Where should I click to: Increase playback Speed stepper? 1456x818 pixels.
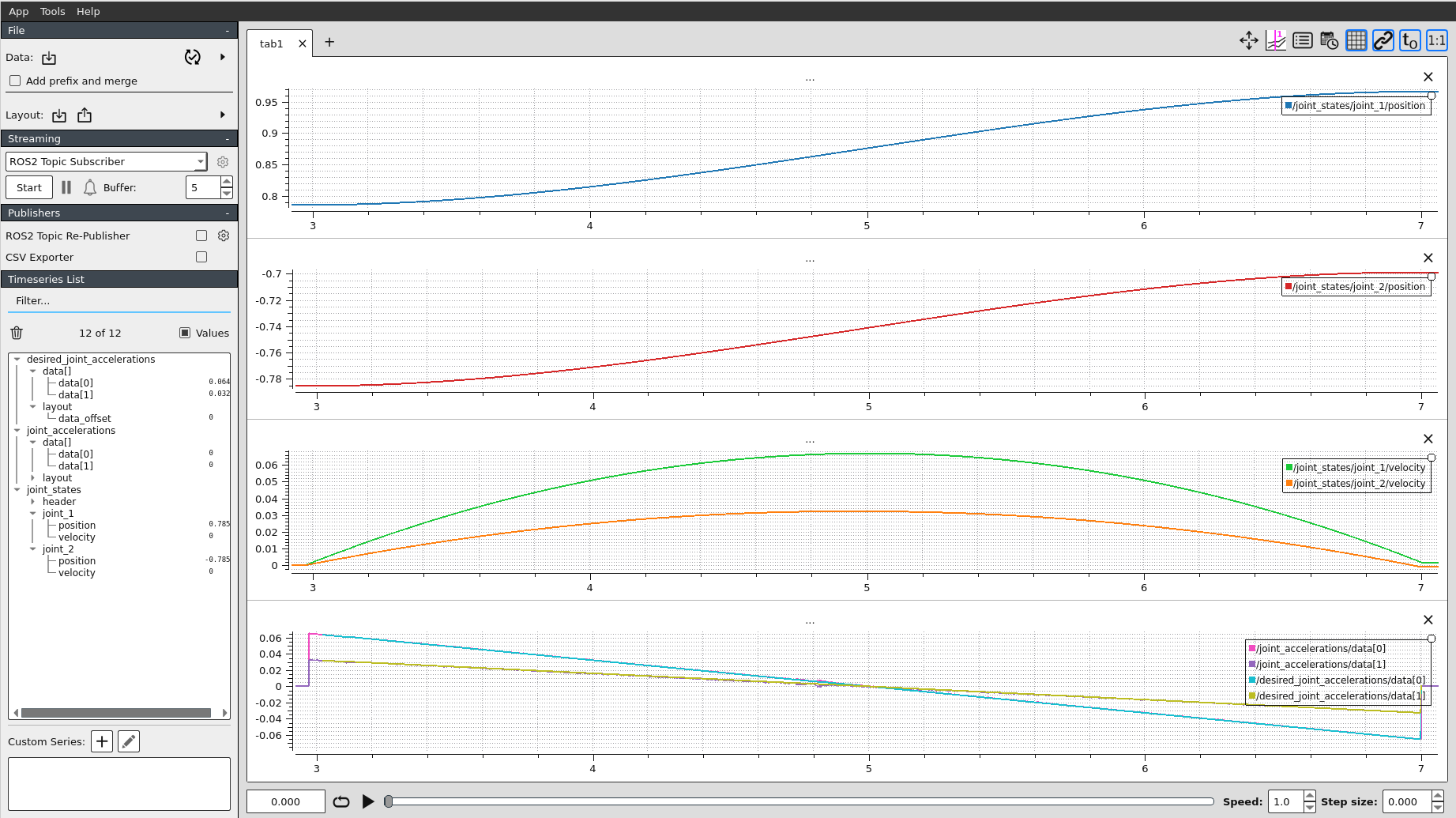coord(1310,796)
